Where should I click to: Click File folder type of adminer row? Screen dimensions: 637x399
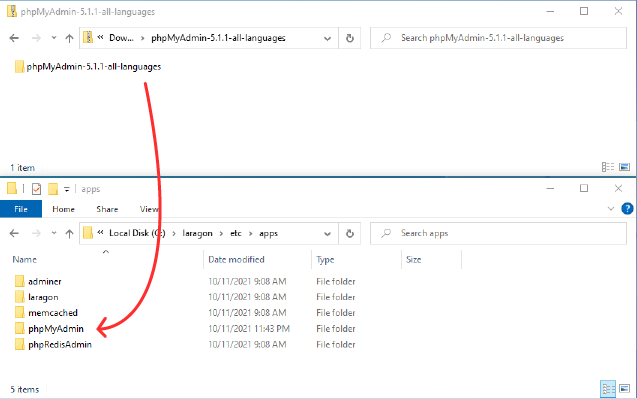tap(336, 282)
